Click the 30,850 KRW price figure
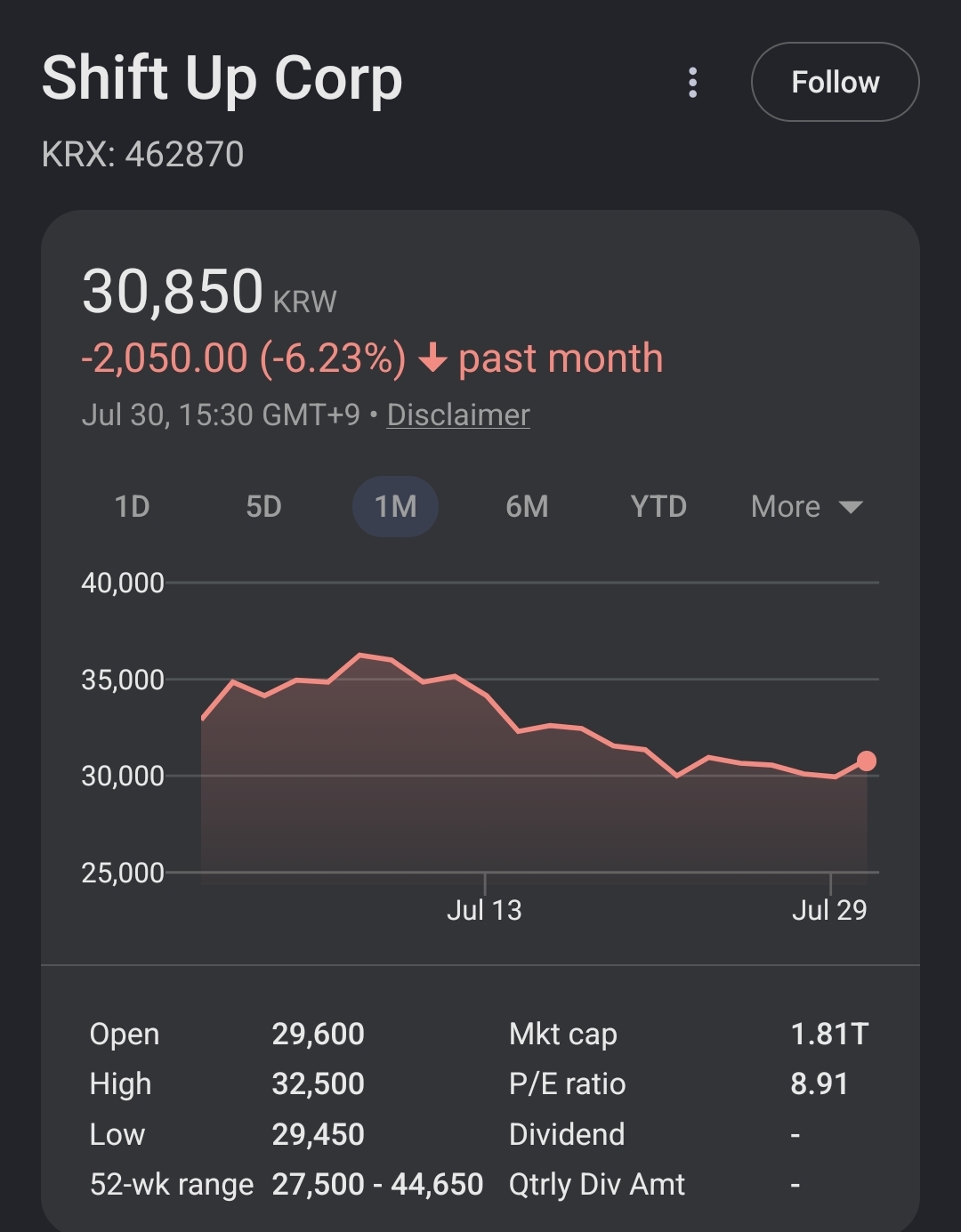This screenshot has width=961, height=1232. click(209, 292)
